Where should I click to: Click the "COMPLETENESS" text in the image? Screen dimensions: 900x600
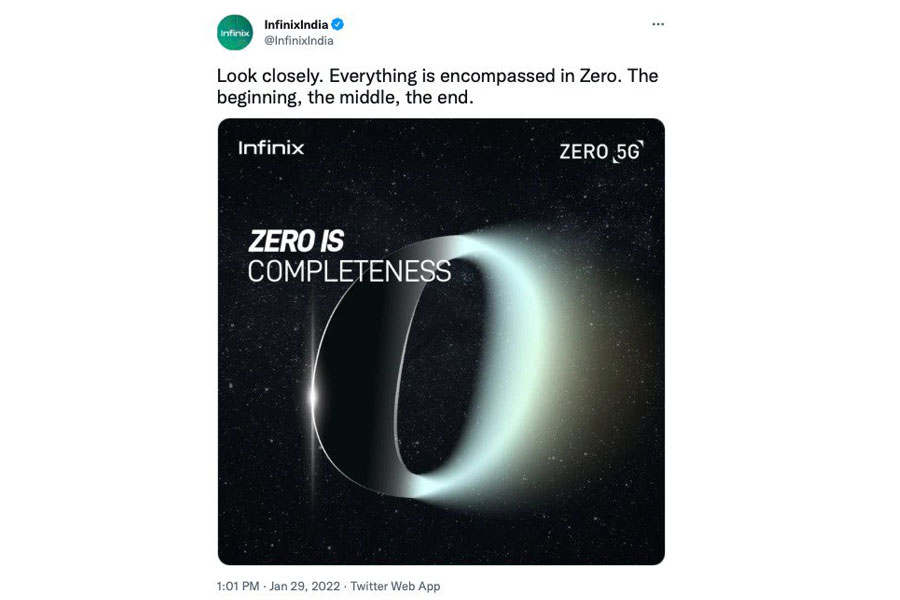(349, 271)
